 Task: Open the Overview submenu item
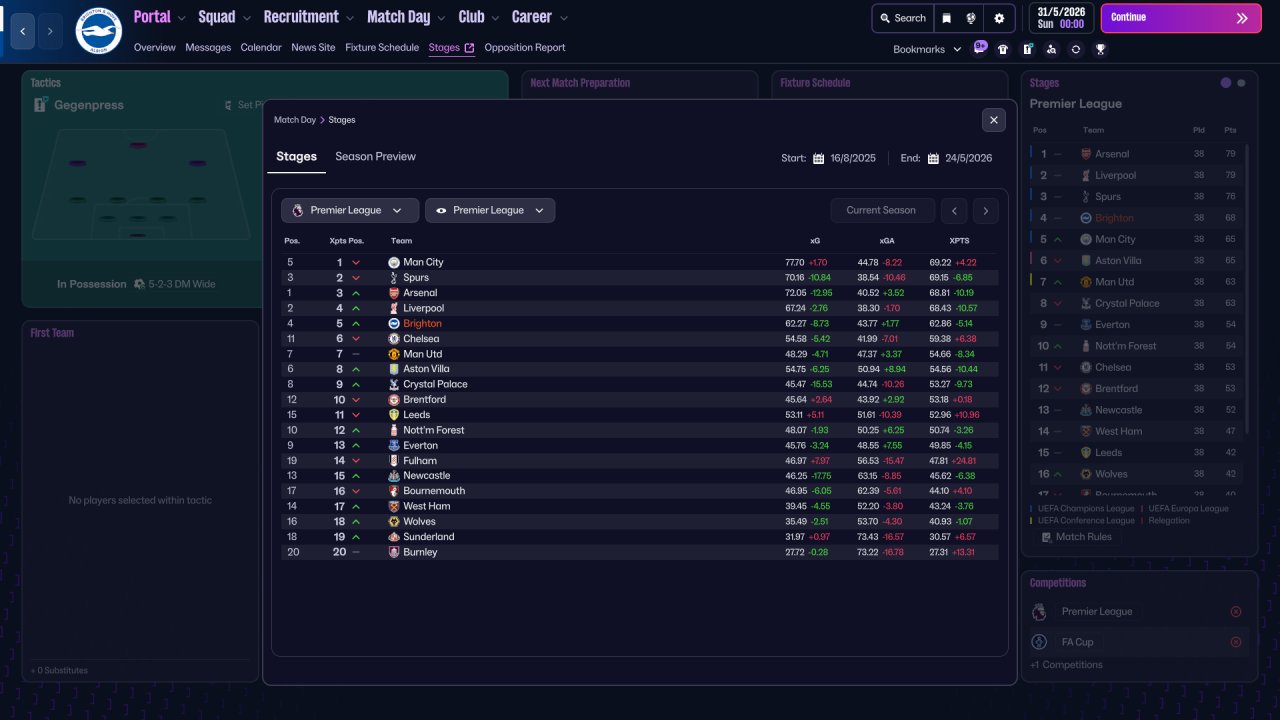pyautogui.click(x=155, y=47)
